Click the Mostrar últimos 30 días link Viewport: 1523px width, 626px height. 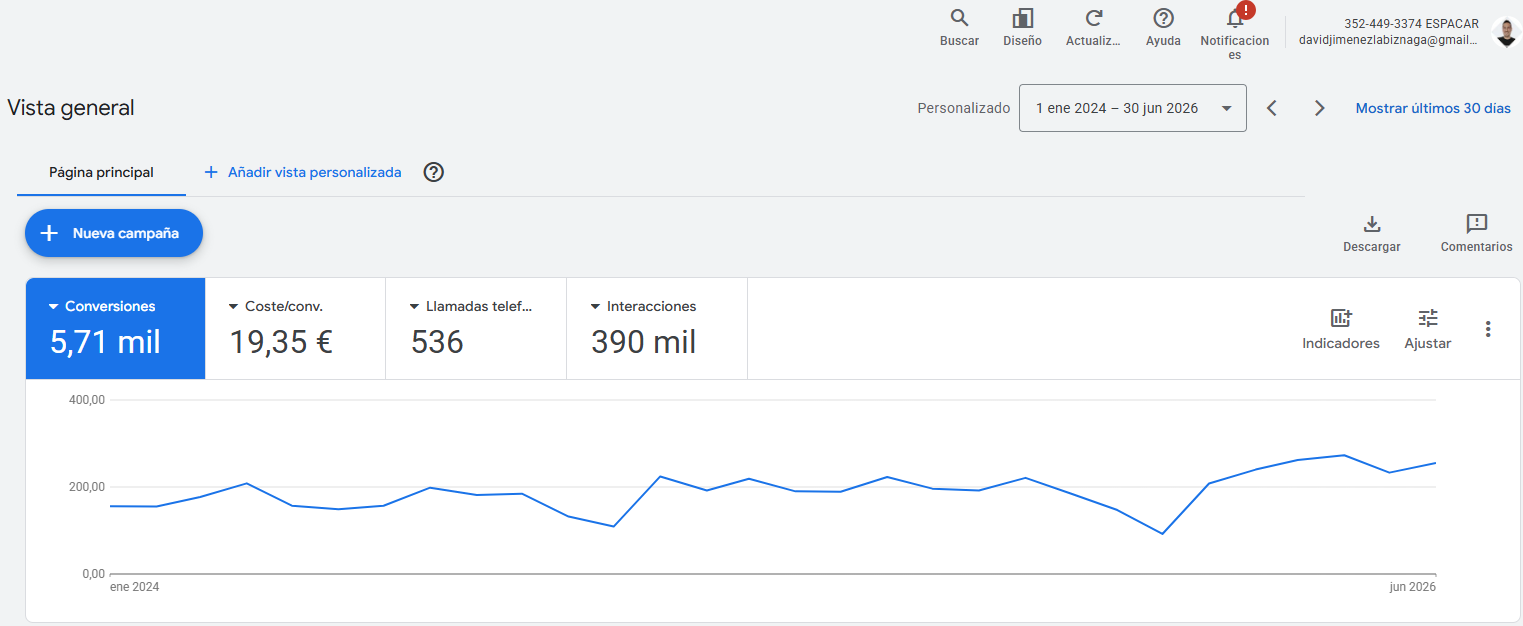click(x=1433, y=108)
